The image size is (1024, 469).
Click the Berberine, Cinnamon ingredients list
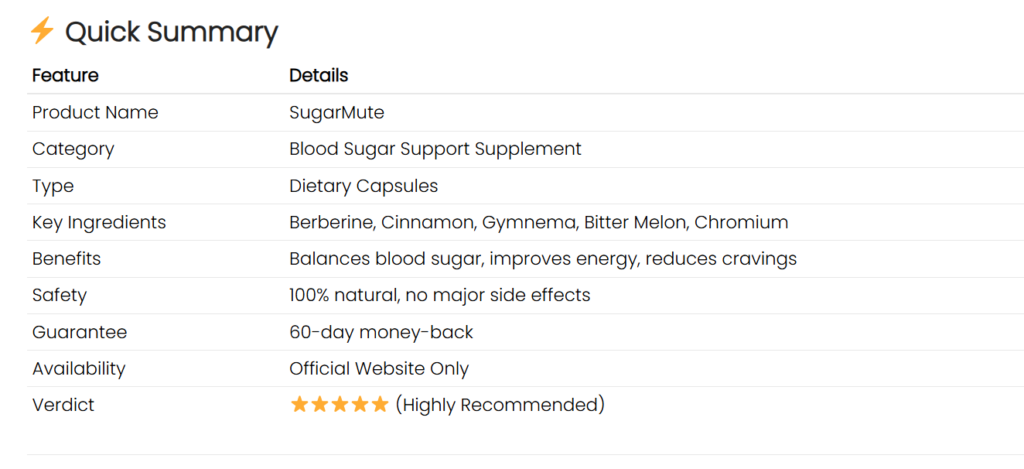[x=538, y=222]
